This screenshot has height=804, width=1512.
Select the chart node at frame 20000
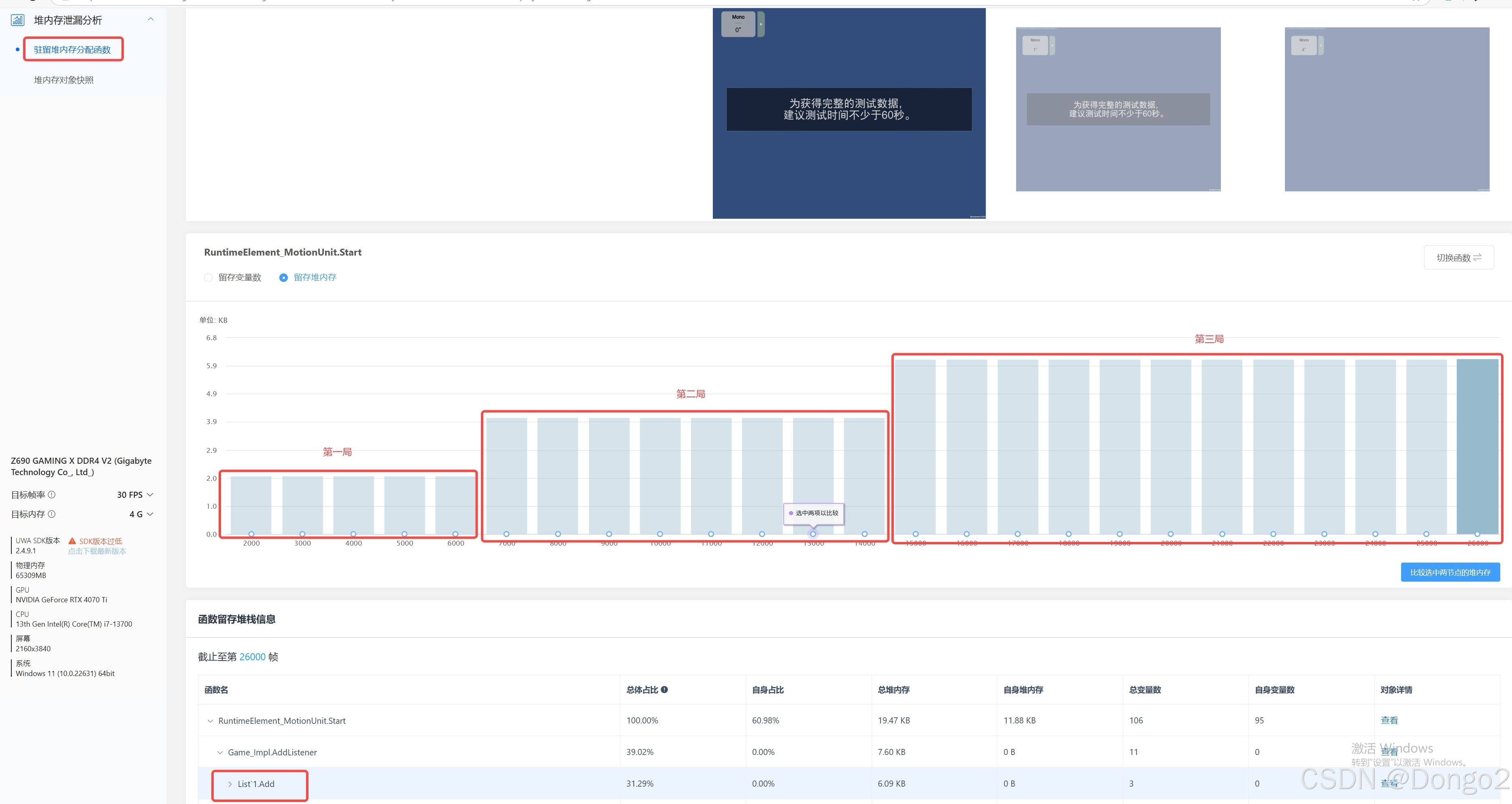pyautogui.click(x=1170, y=534)
